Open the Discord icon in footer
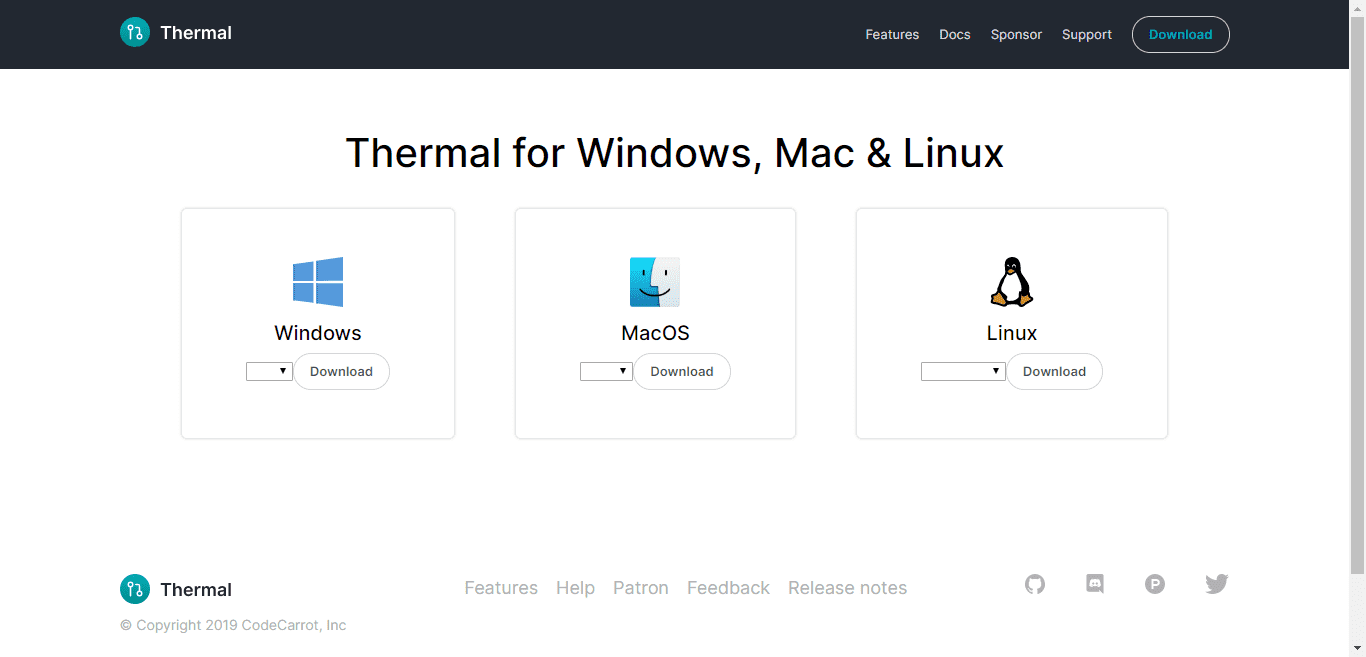Screen dimensions: 1366x657 (1095, 584)
